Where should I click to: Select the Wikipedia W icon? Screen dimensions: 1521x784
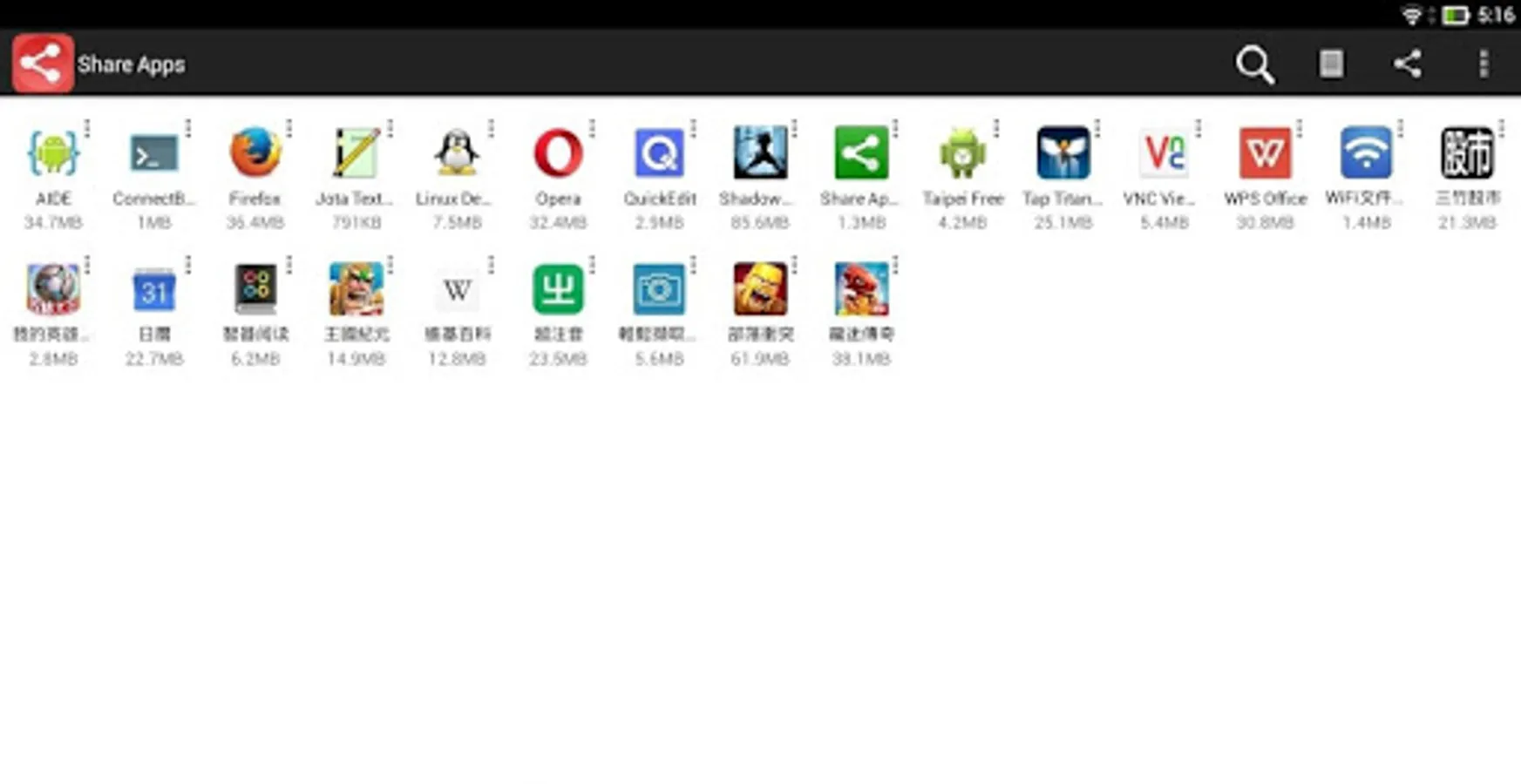pyautogui.click(x=458, y=289)
